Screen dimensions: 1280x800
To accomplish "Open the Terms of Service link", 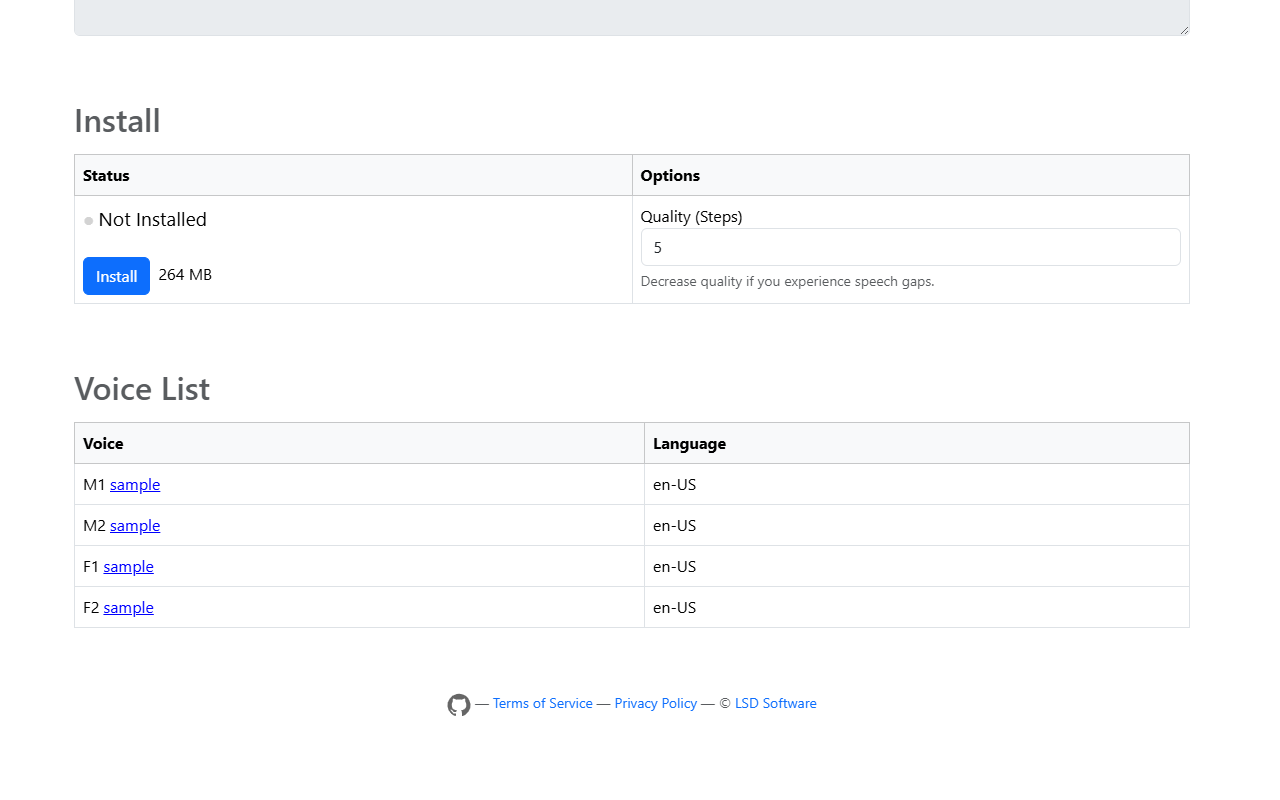I will coord(543,703).
